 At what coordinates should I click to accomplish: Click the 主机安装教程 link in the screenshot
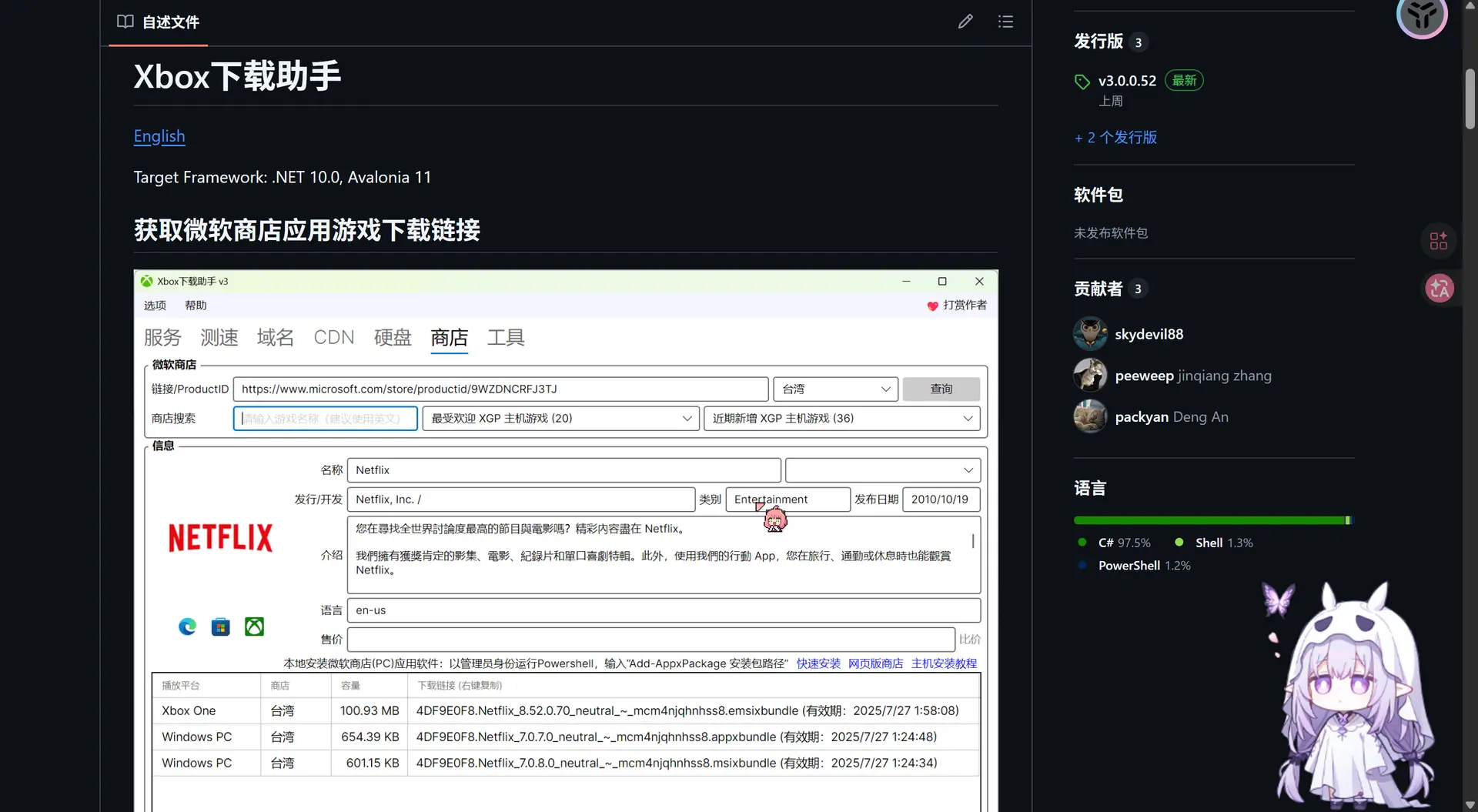944,663
